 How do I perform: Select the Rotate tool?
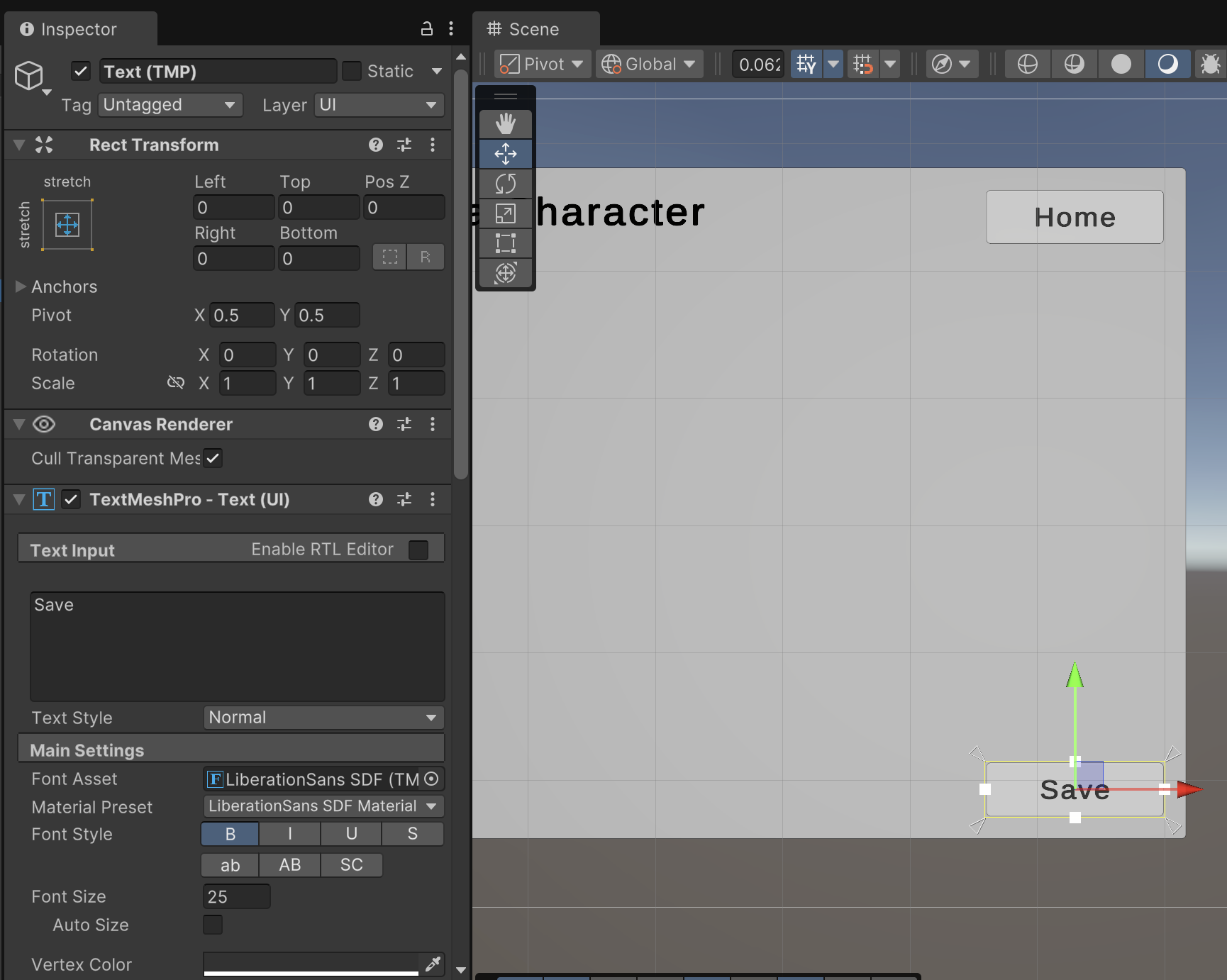pyautogui.click(x=505, y=184)
